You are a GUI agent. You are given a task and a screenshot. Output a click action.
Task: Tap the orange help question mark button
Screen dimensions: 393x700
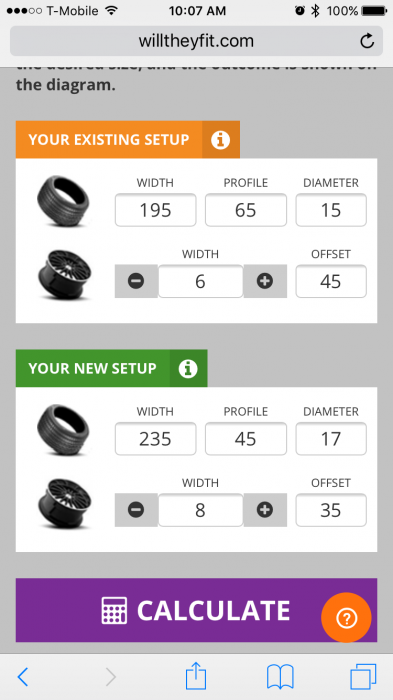pyautogui.click(x=346, y=618)
